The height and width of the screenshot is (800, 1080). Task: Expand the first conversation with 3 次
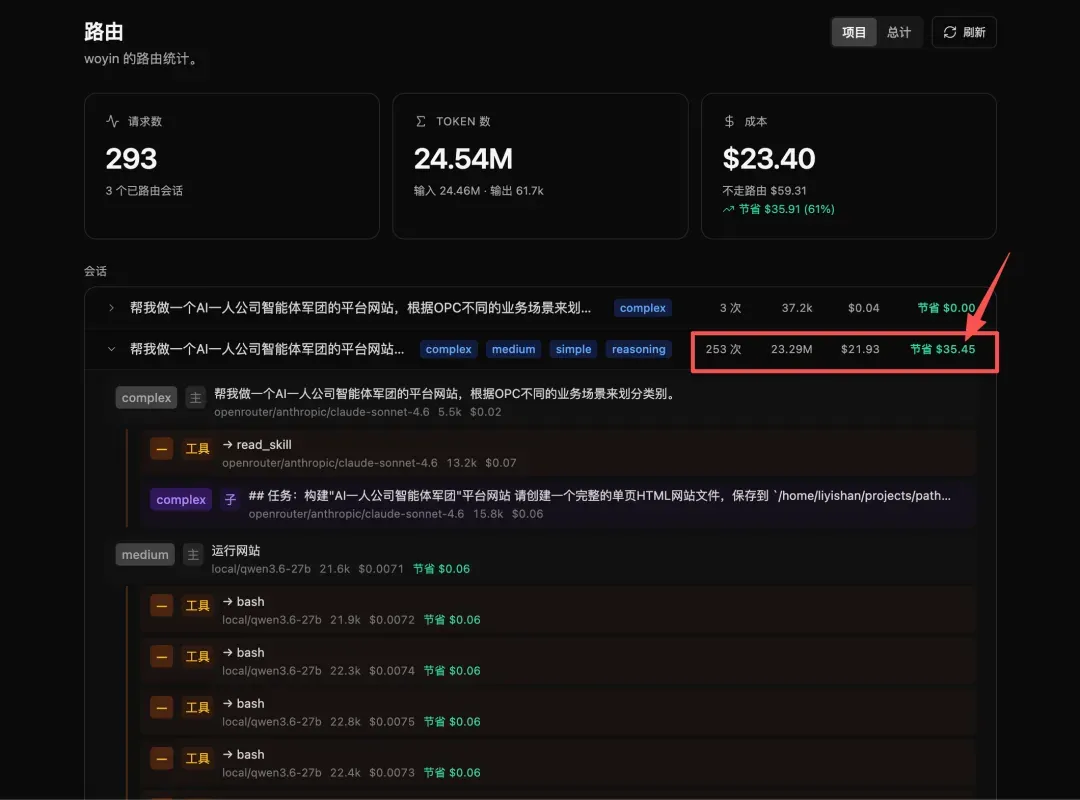[x=111, y=308]
